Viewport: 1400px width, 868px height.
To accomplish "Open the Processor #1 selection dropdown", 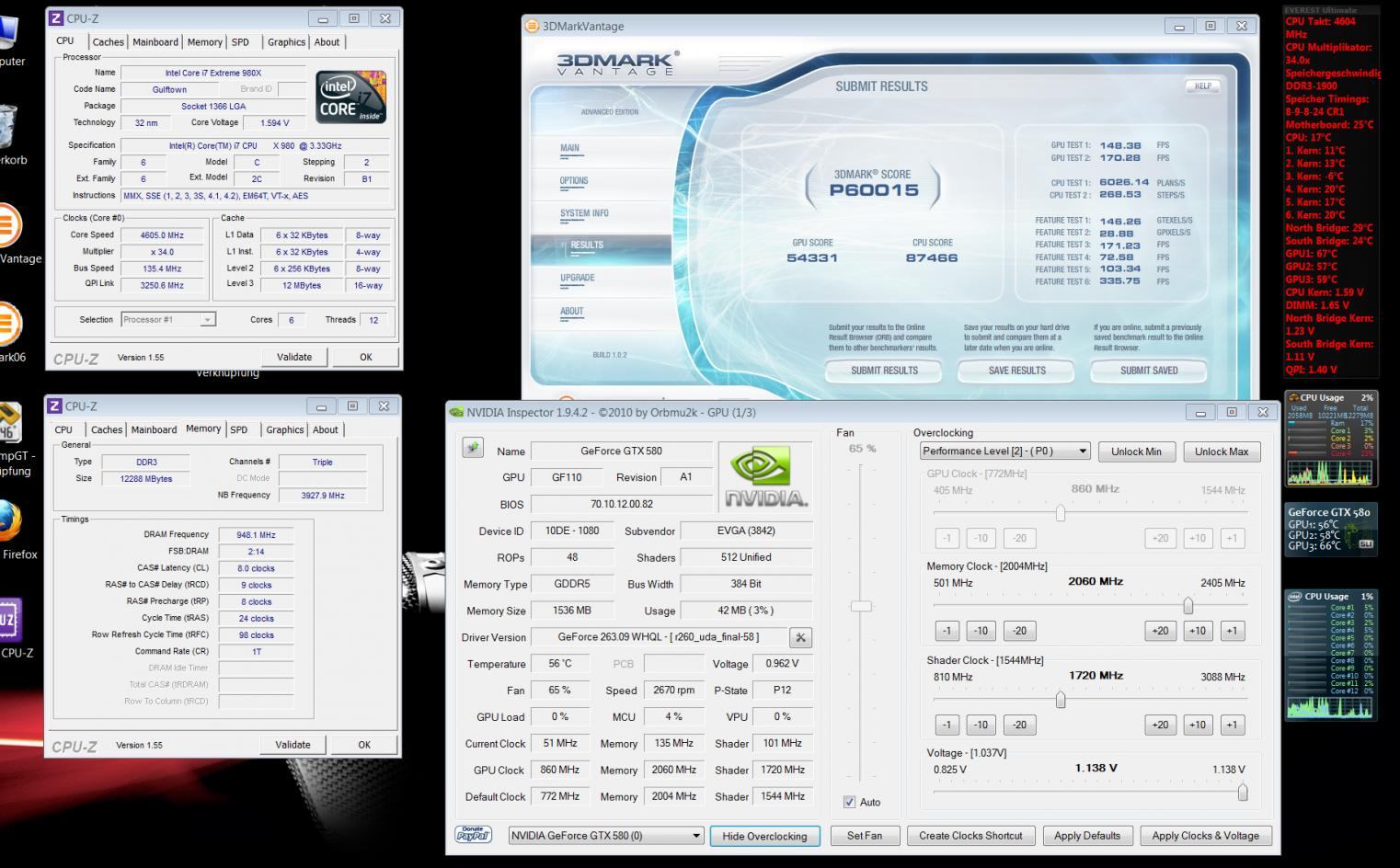I will pos(167,319).
